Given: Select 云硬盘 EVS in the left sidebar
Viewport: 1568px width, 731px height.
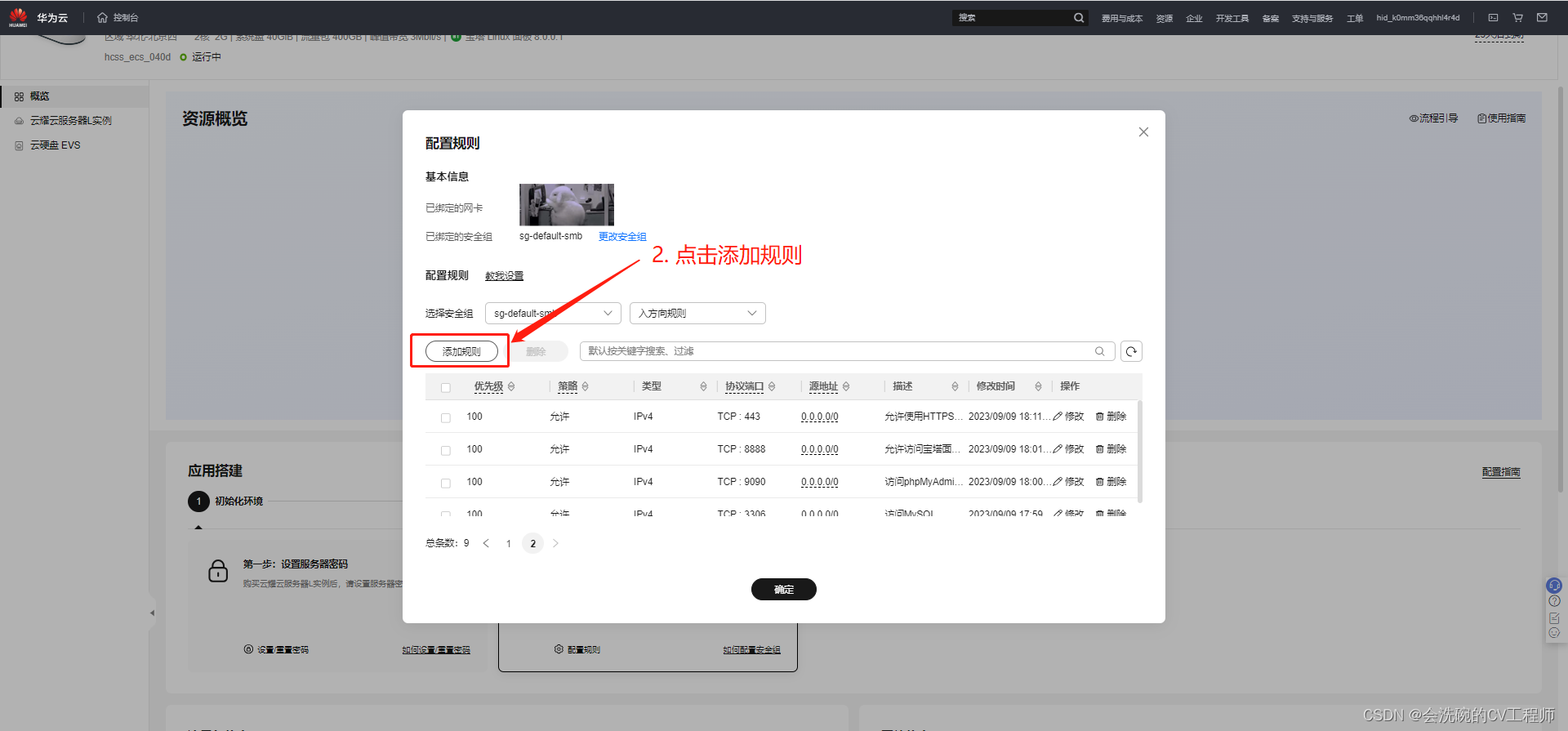Looking at the screenshot, I should (56, 145).
